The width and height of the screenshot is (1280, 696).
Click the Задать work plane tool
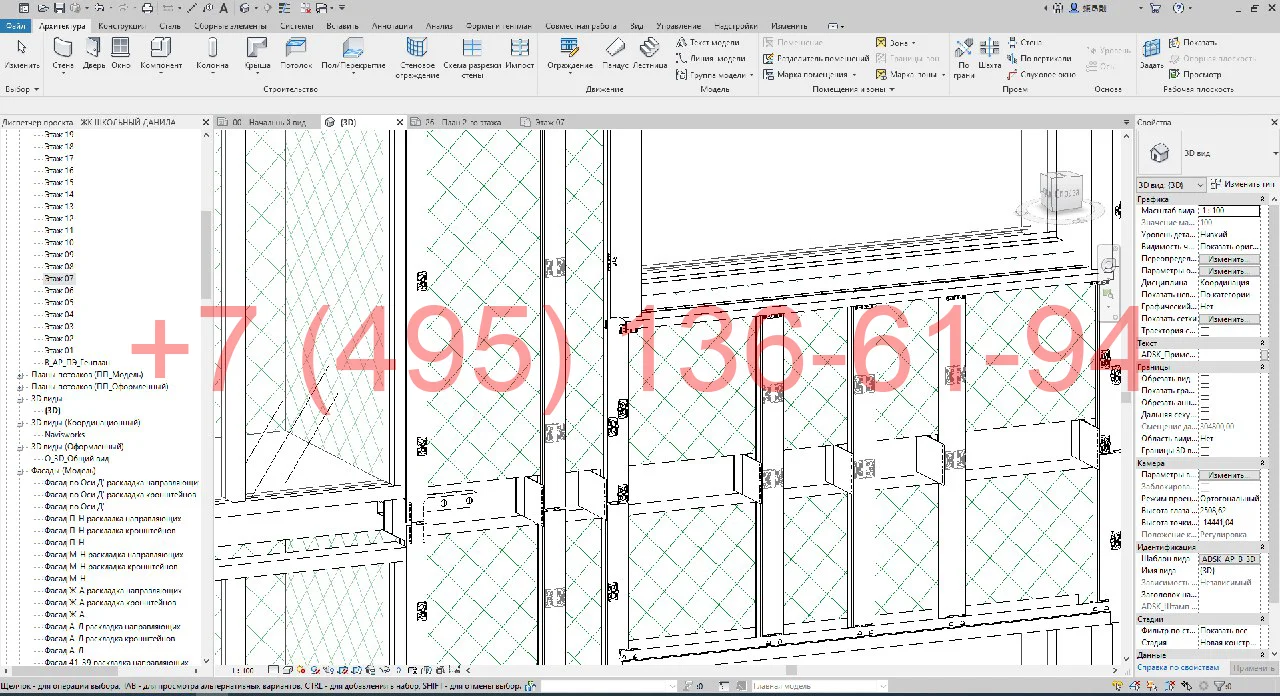tap(1151, 53)
